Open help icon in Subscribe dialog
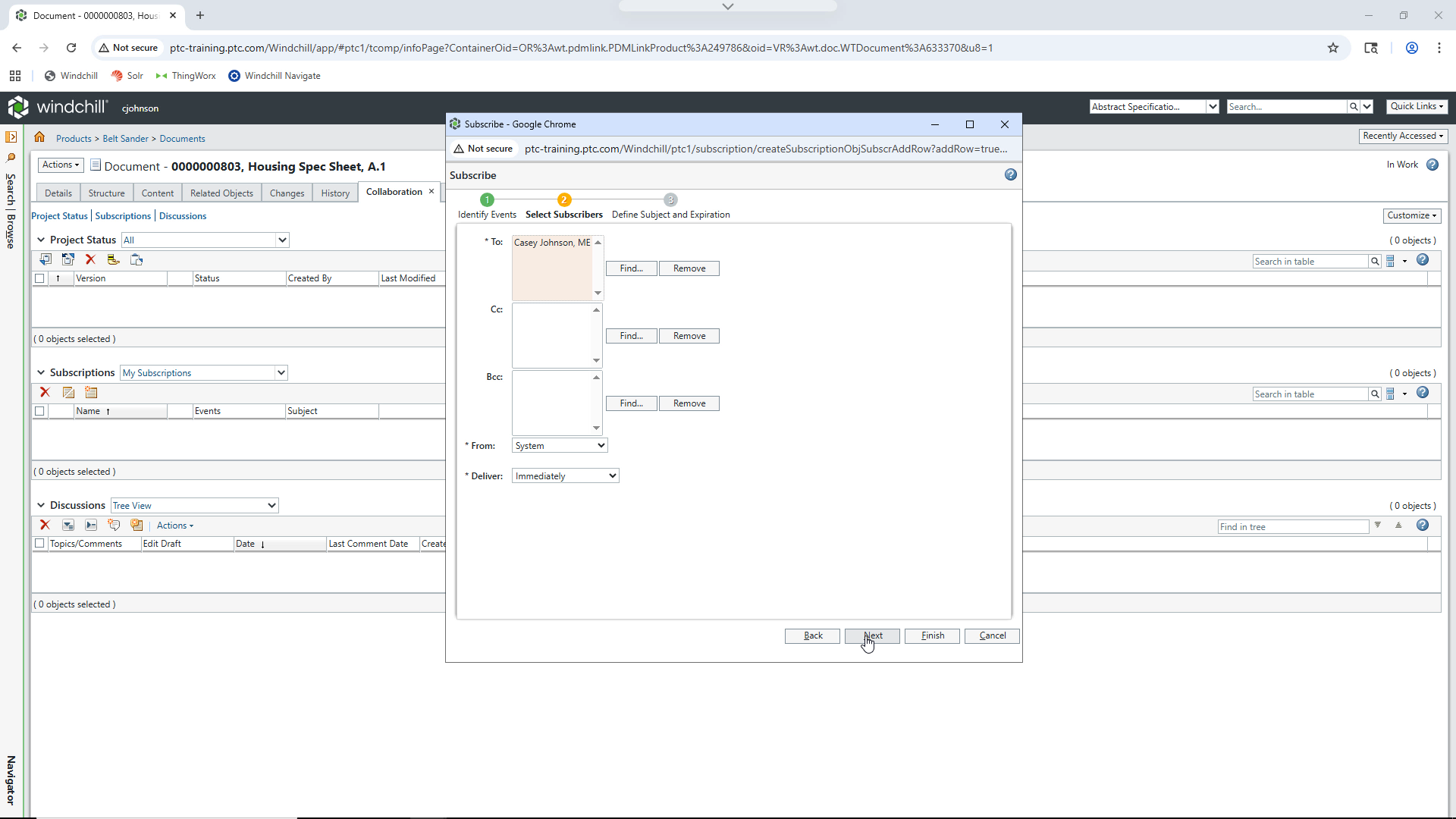This screenshot has height=819, width=1456. click(1010, 174)
